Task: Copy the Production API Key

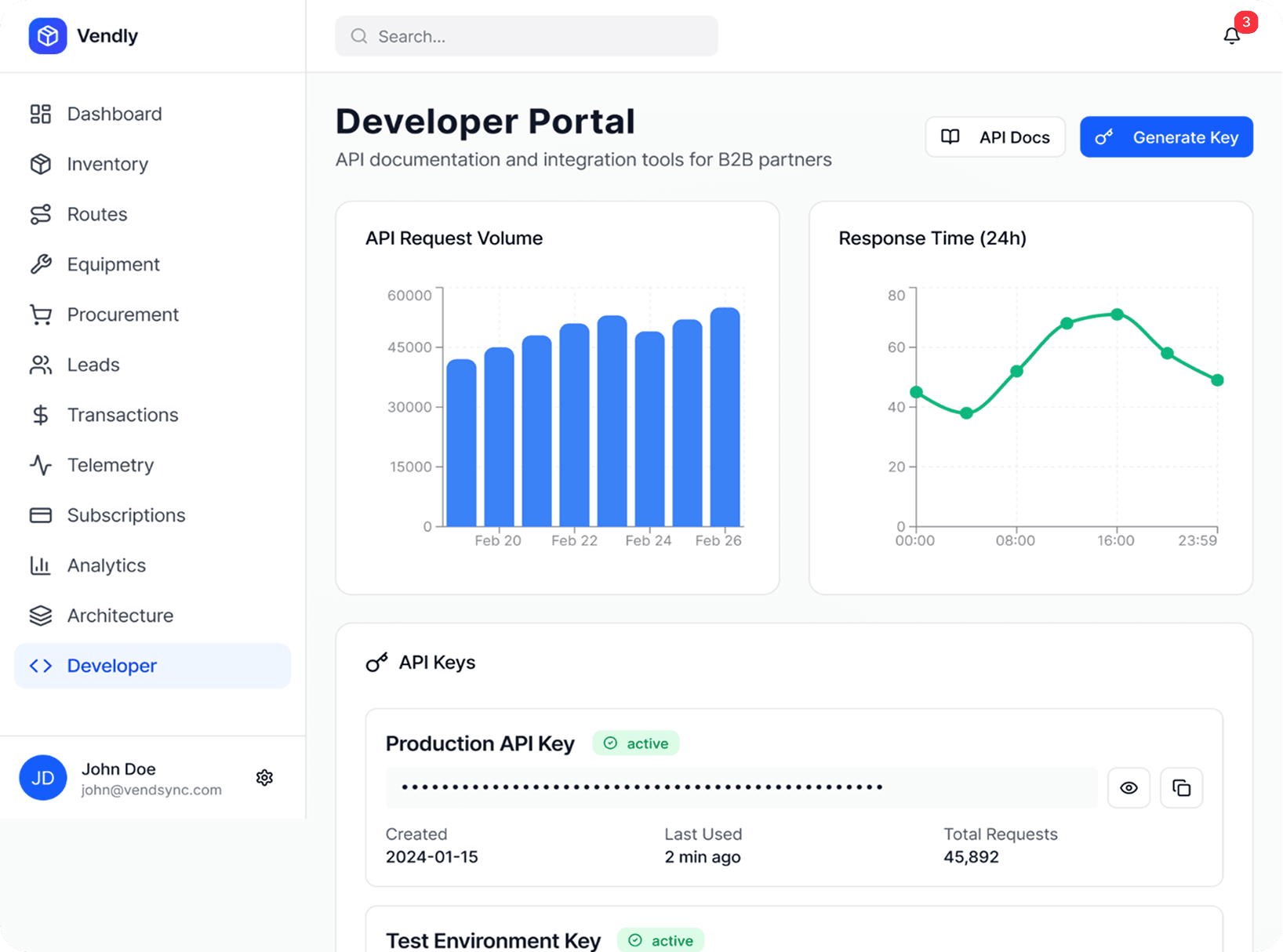Action: (x=1181, y=787)
